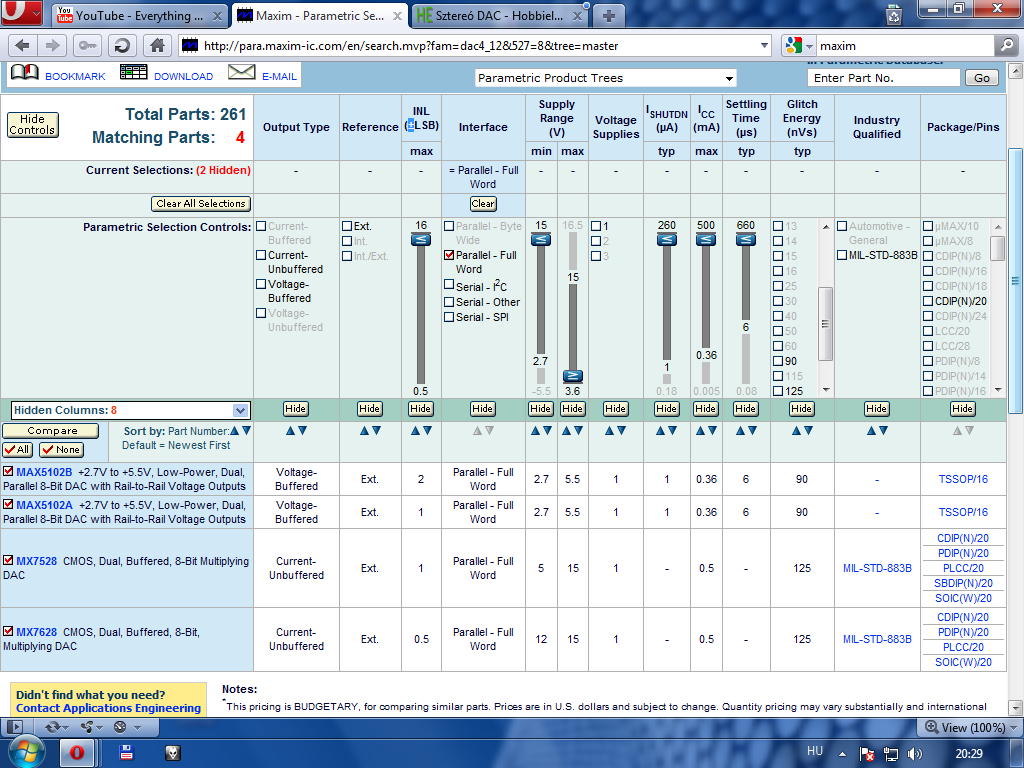Screen dimensions: 1024x768
Task: Click the Bookmark book icon
Action: click(25, 72)
